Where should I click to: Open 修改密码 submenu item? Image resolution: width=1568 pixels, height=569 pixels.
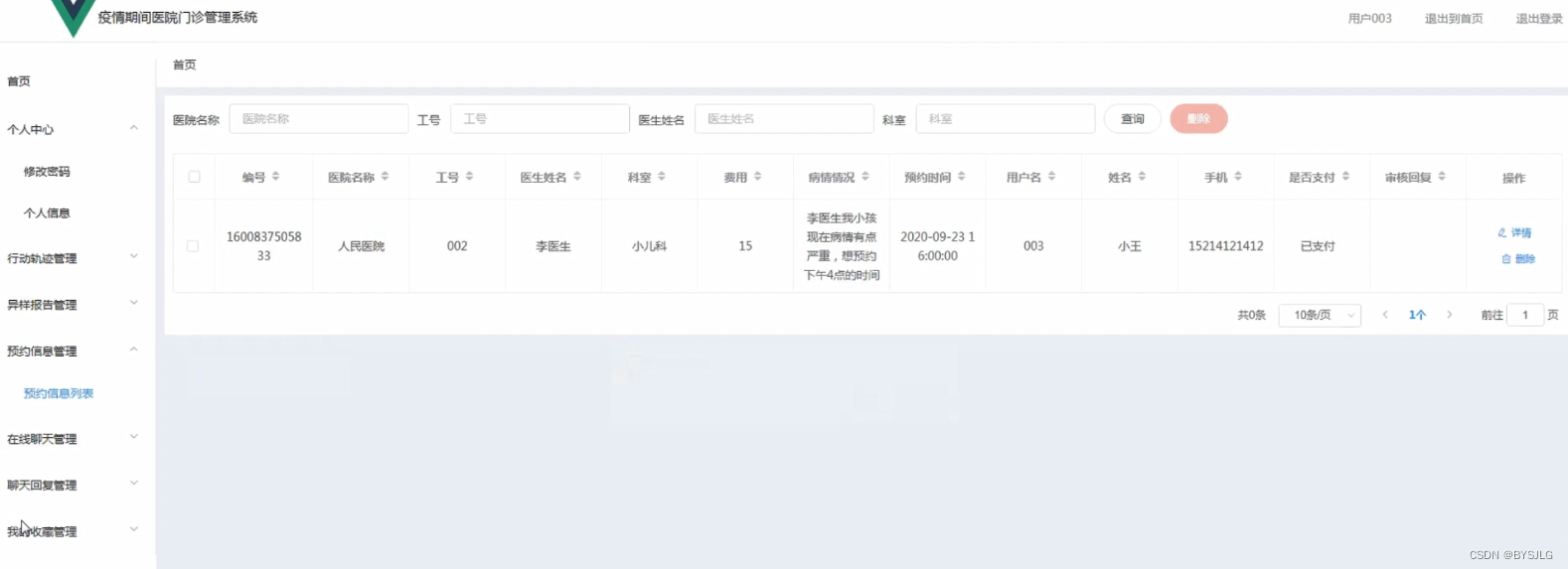(x=47, y=172)
